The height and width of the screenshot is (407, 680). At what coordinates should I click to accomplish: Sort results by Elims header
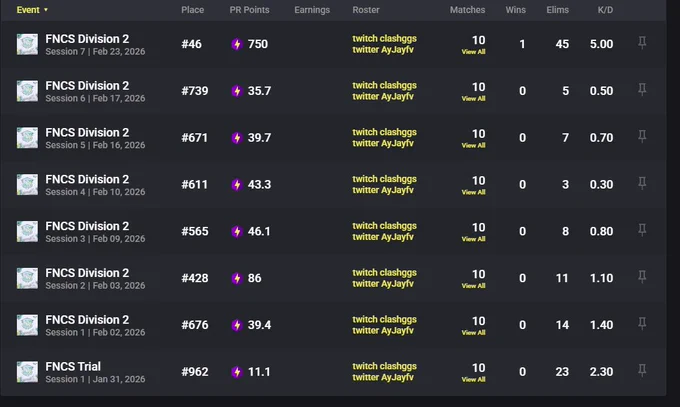(x=557, y=10)
